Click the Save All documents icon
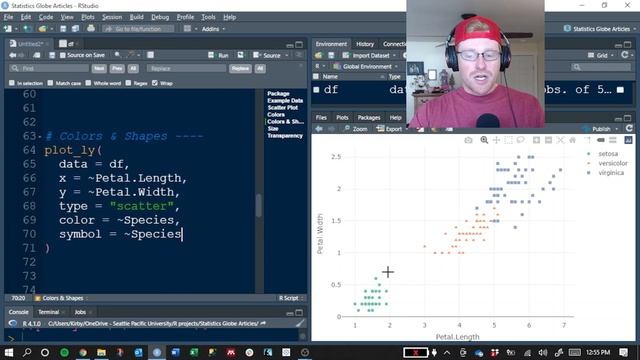 point(76,29)
